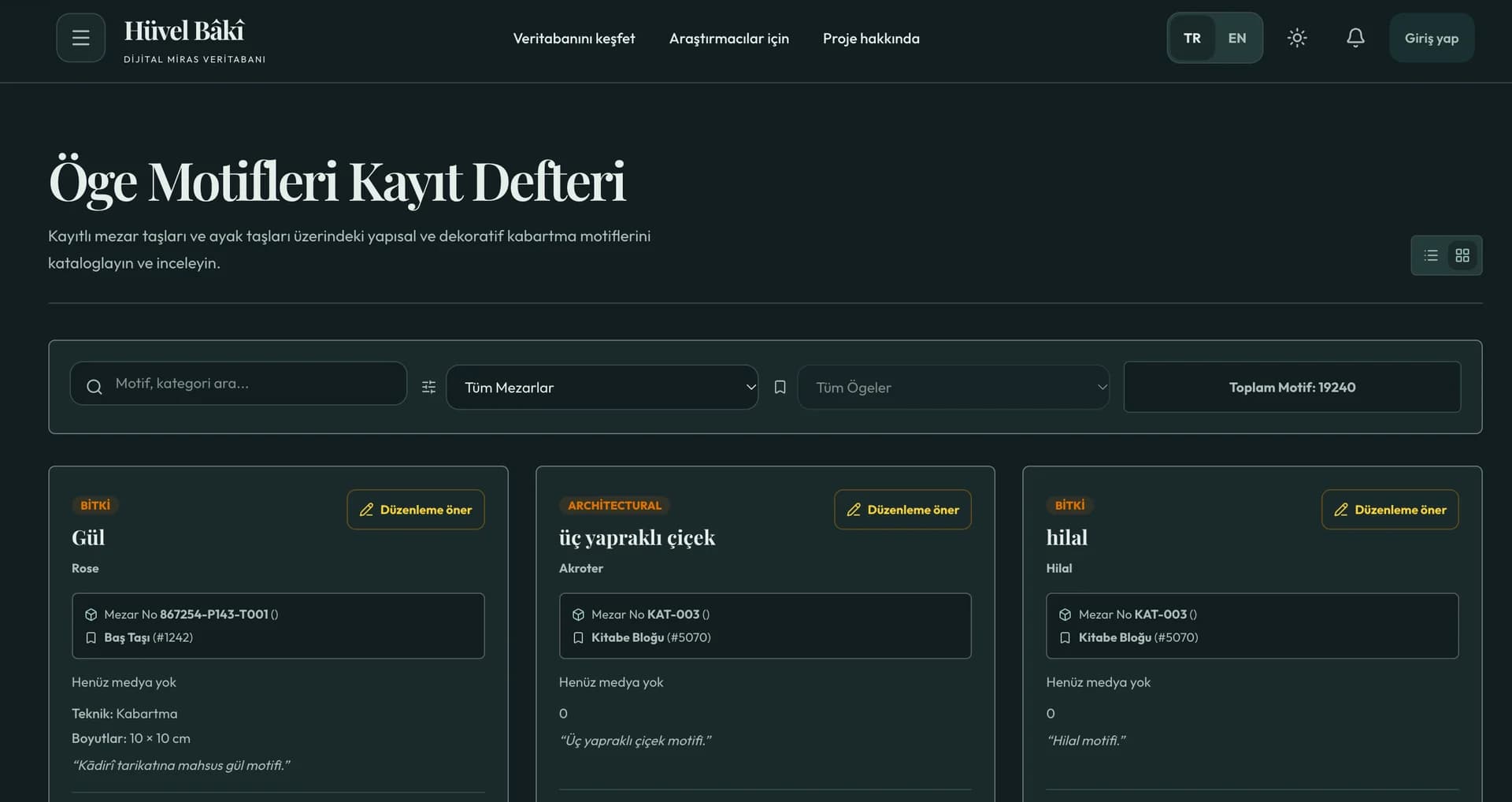Click cube icon in hilal card

click(x=1065, y=614)
